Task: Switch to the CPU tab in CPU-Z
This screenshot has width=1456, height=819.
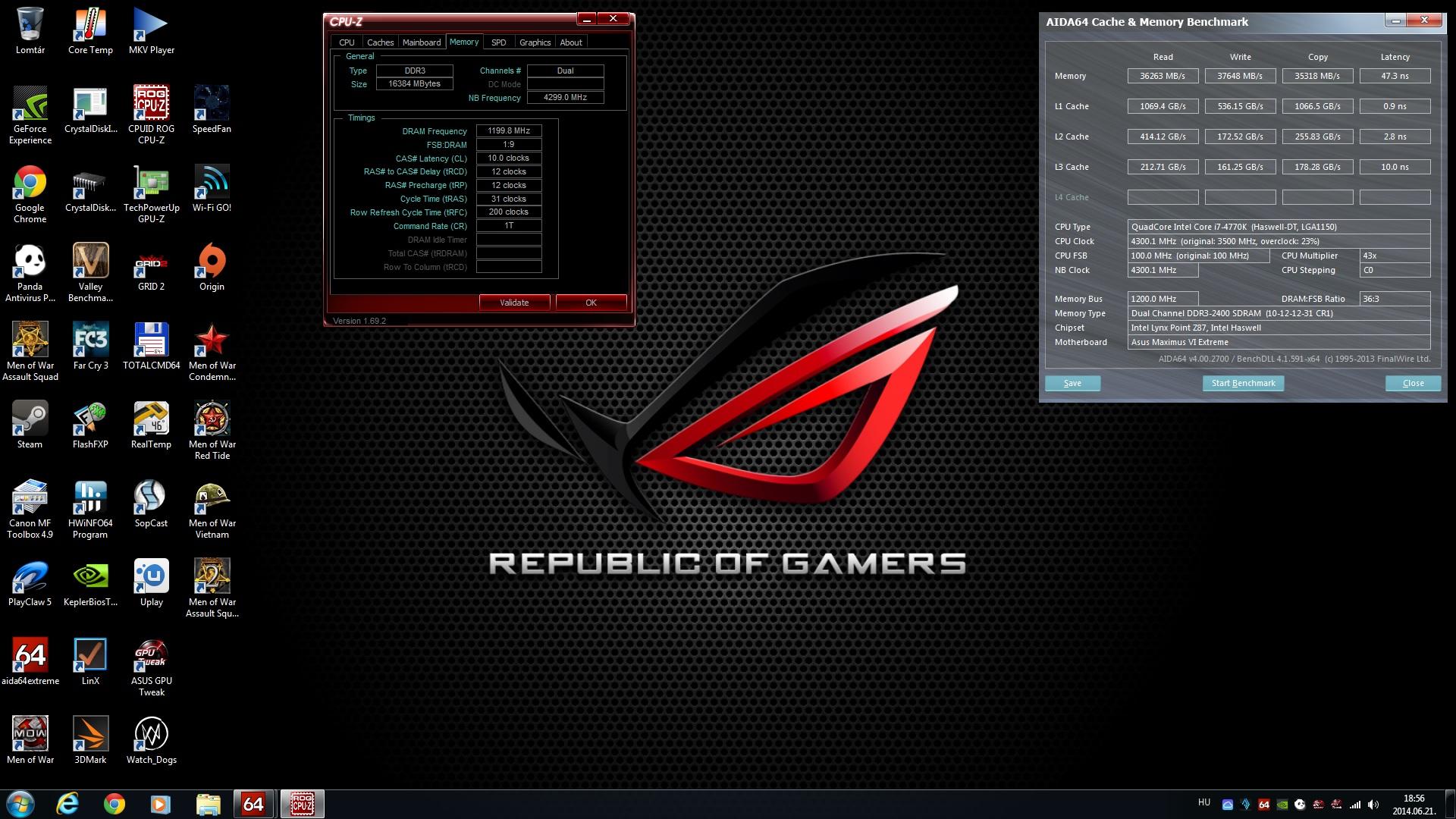Action: [347, 42]
